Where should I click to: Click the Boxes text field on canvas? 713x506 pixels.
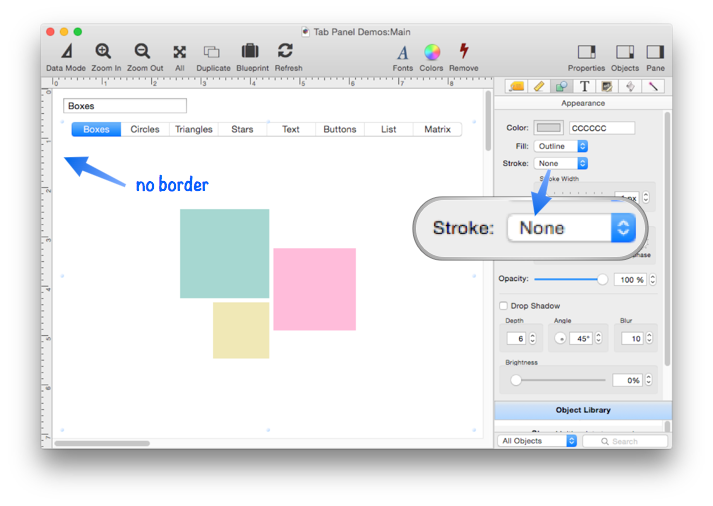tap(125, 106)
